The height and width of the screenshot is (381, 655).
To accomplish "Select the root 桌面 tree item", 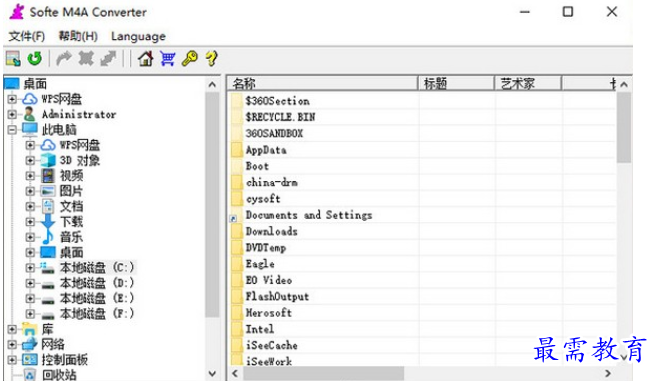I will point(35,84).
